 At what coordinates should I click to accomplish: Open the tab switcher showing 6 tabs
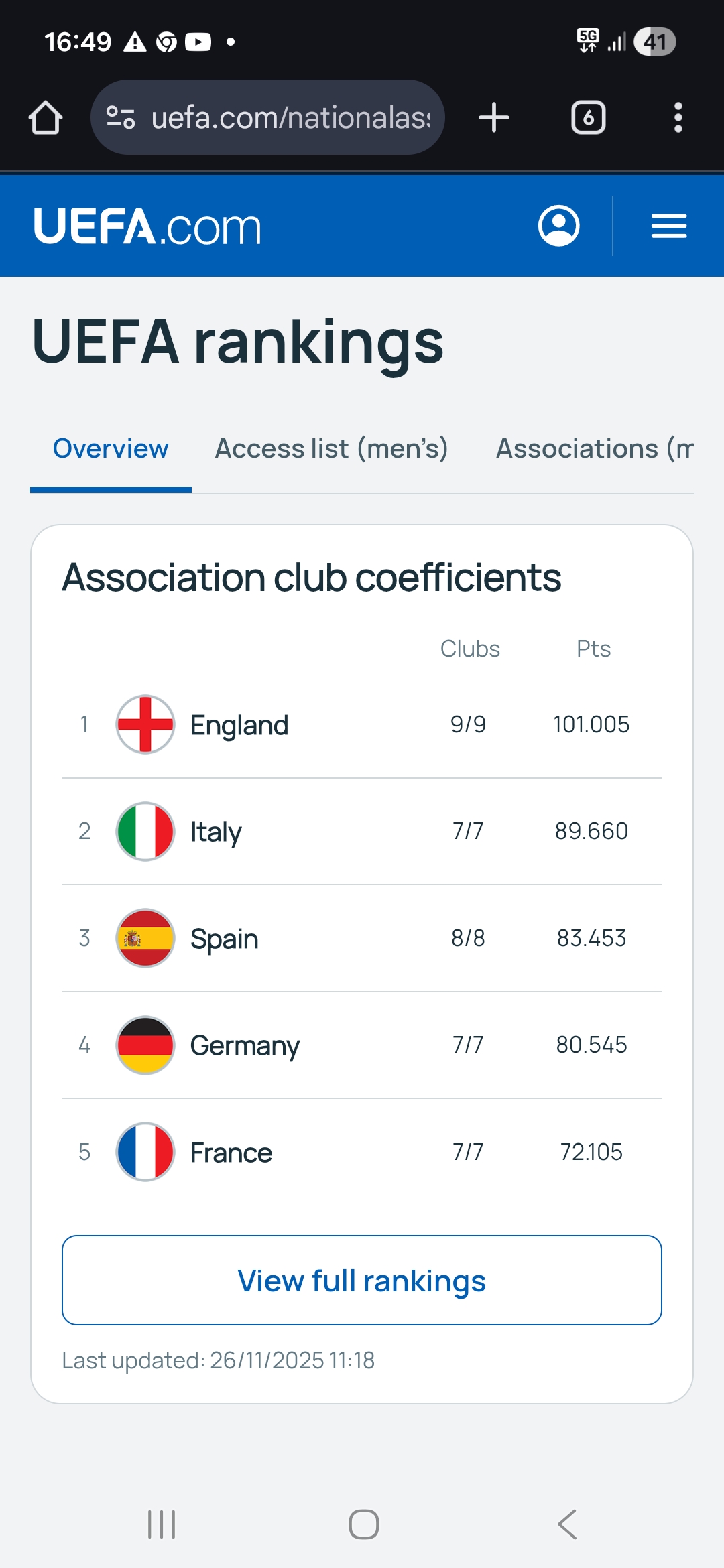tap(588, 118)
